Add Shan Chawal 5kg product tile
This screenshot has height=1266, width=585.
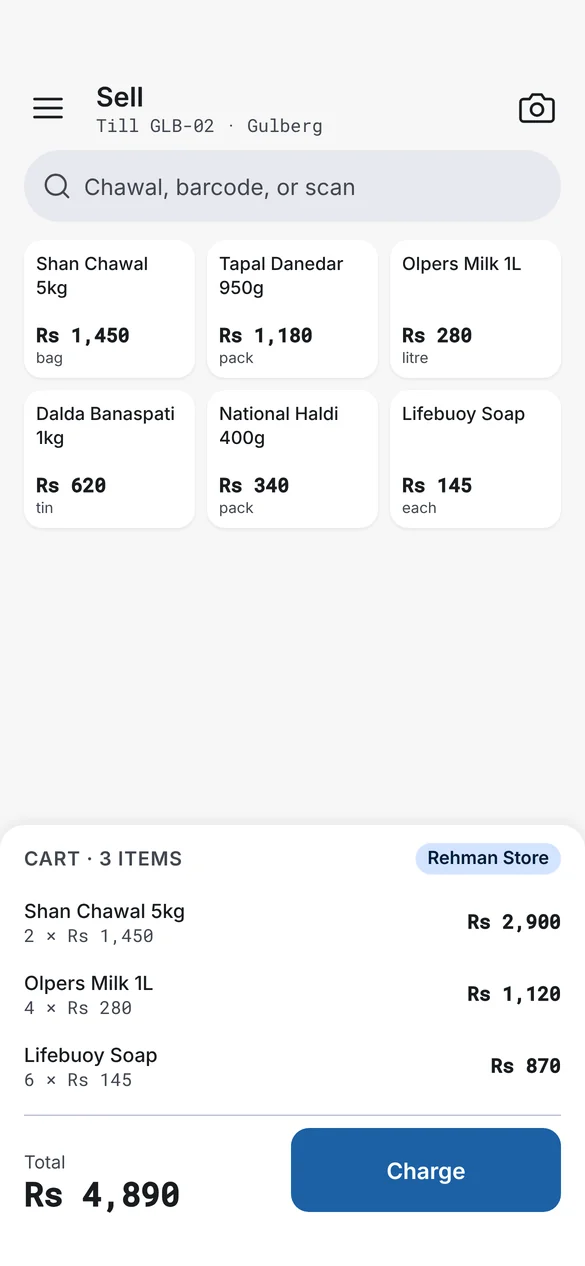[109, 309]
